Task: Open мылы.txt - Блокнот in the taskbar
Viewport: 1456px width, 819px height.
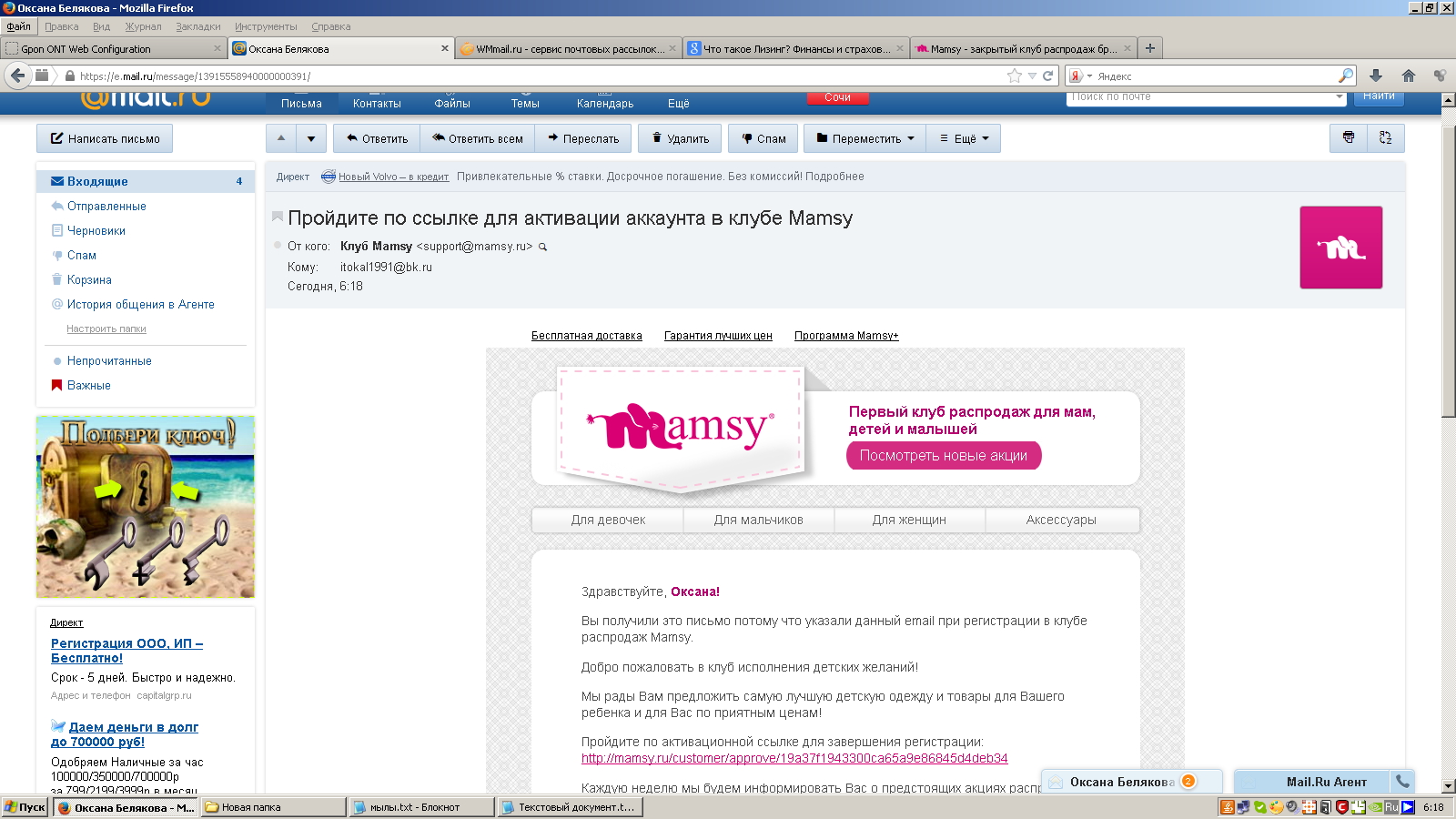Action: click(422, 807)
